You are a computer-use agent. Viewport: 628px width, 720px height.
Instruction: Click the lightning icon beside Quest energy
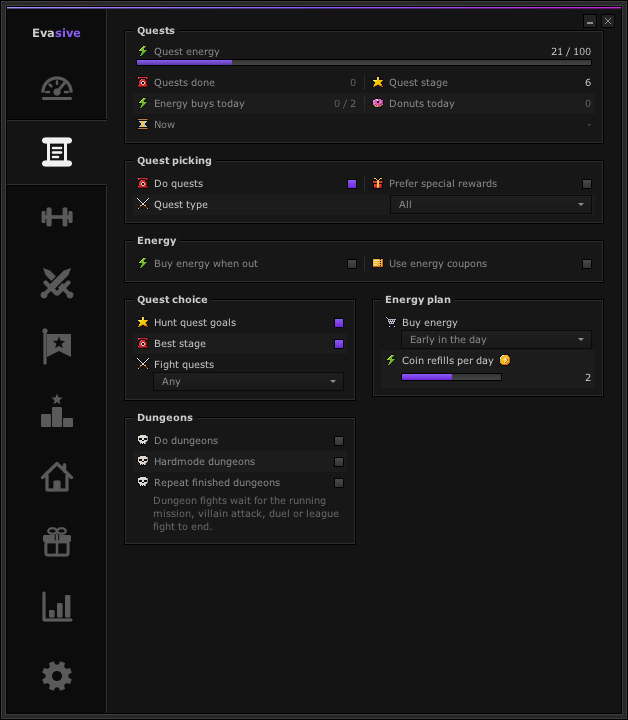143,51
